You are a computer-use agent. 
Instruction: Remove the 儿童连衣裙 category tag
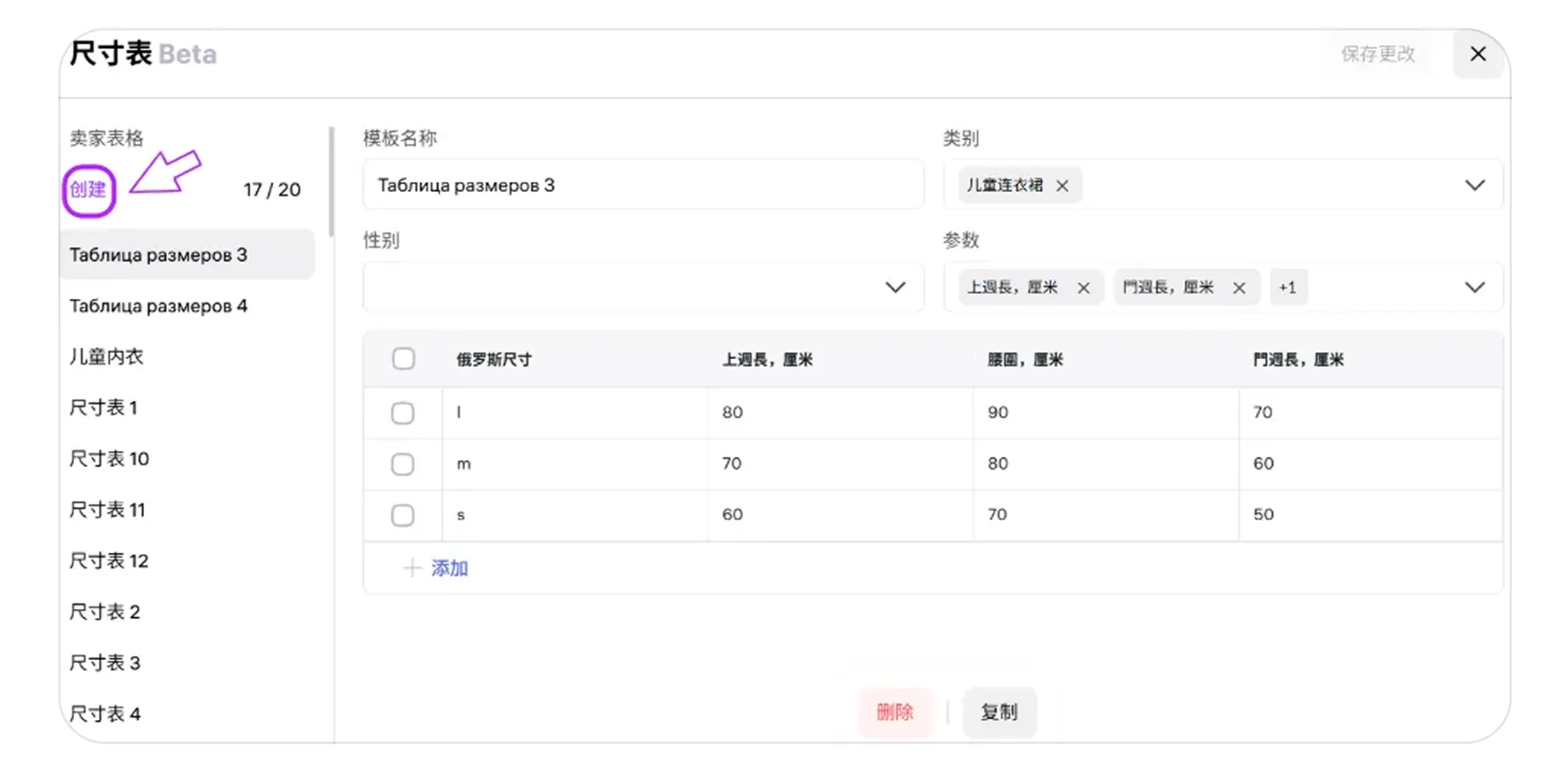pos(1062,186)
